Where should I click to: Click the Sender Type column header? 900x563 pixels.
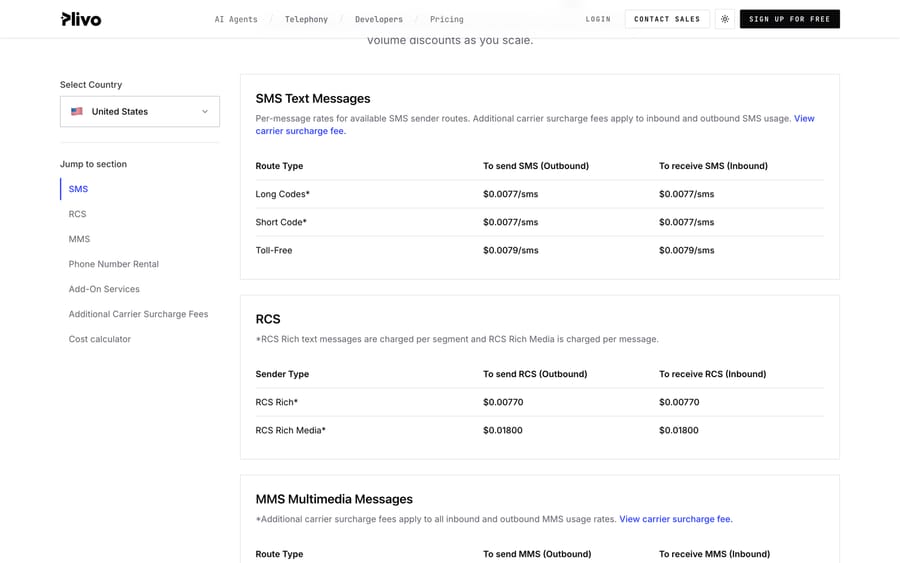click(282, 374)
